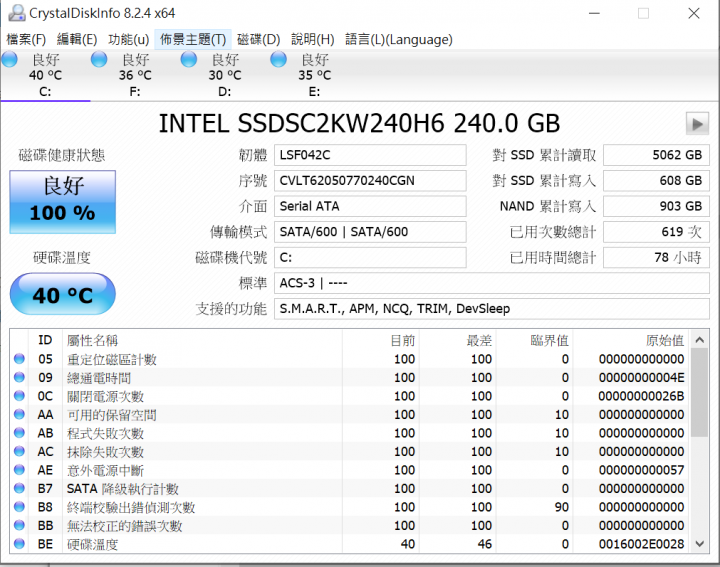This screenshot has height=567, width=720.
Task: Click the drive letter field C:
Action: coord(370,258)
